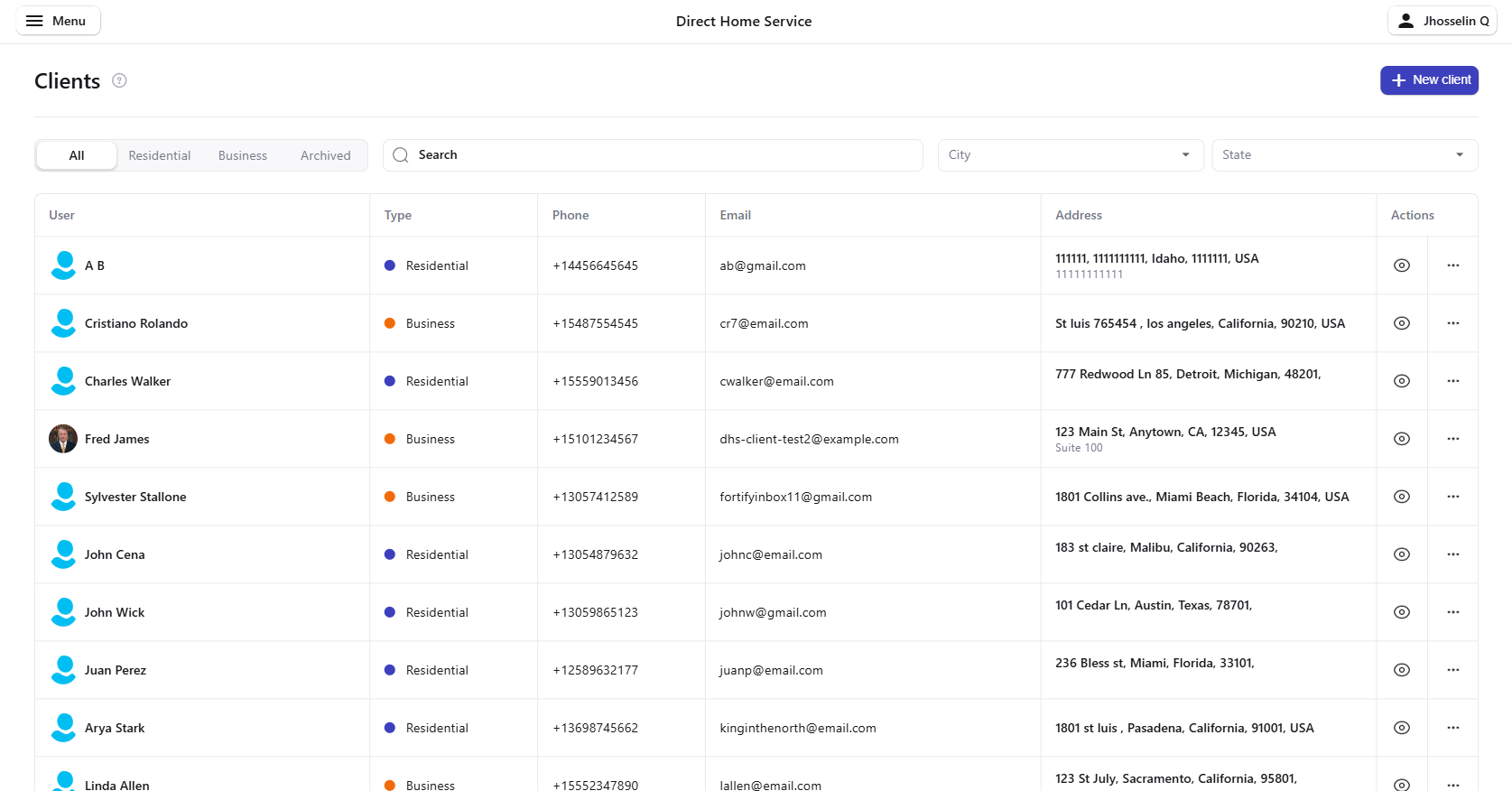Click Fred James profile photo
The height and width of the screenshot is (791, 1512).
point(63,439)
